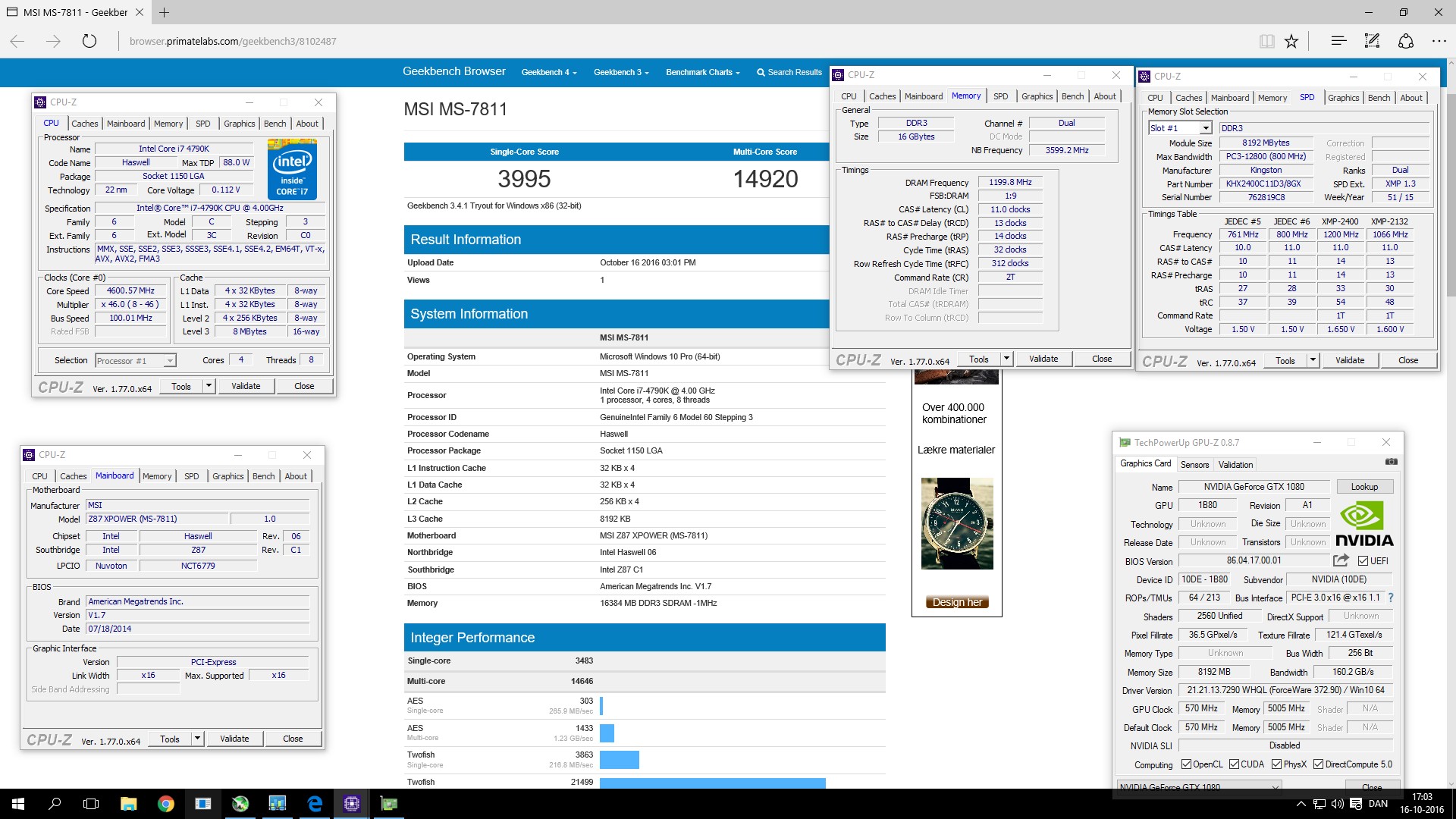Open File Explorer from the taskbar
1456x819 pixels.
128,804
